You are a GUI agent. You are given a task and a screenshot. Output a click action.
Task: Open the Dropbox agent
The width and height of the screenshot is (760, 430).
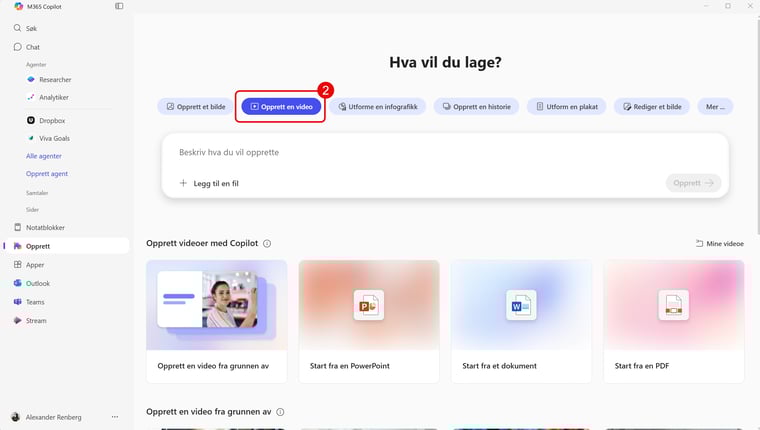pos(46,120)
